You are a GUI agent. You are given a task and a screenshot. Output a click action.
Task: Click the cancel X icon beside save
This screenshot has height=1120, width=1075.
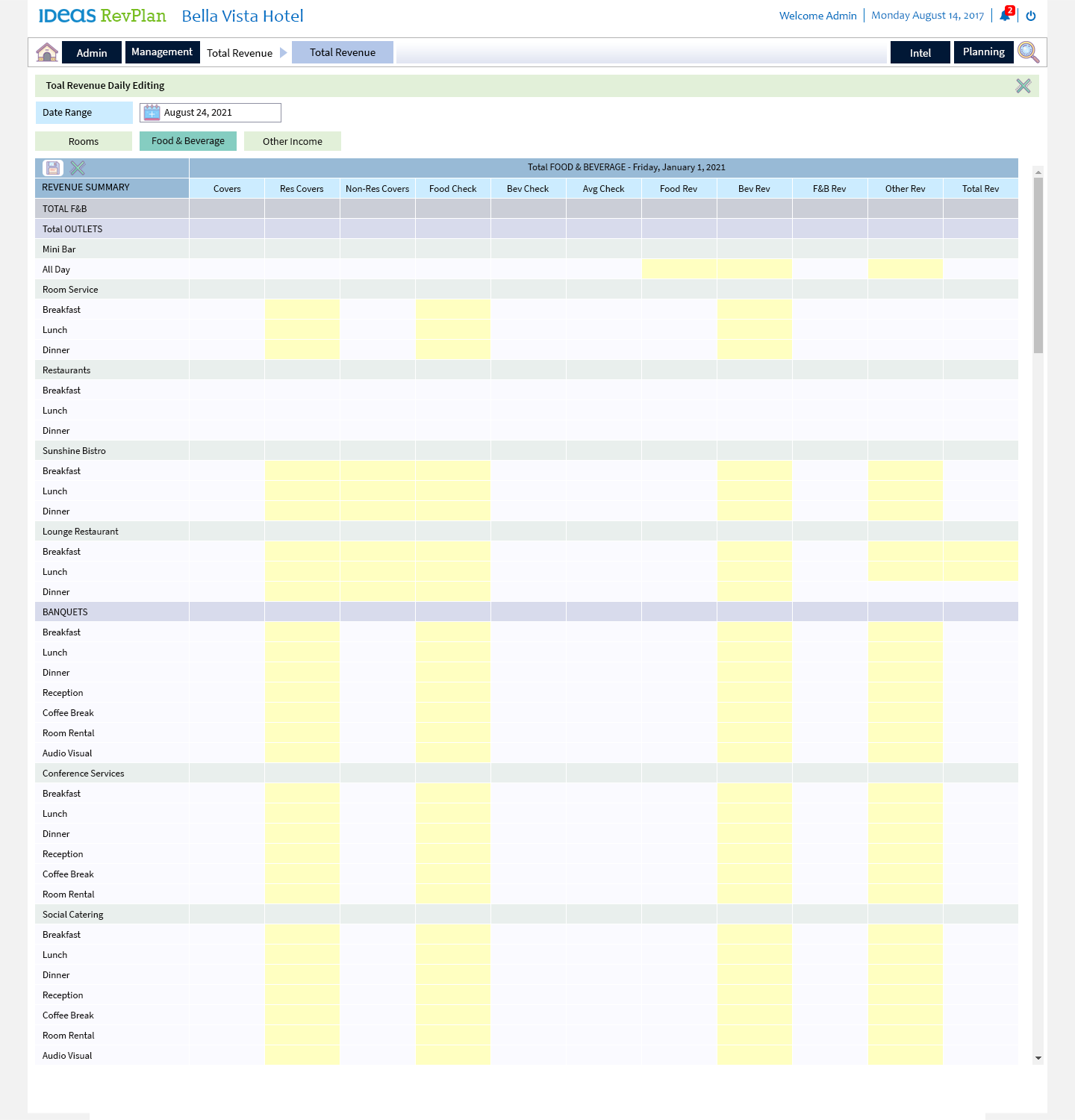78,168
